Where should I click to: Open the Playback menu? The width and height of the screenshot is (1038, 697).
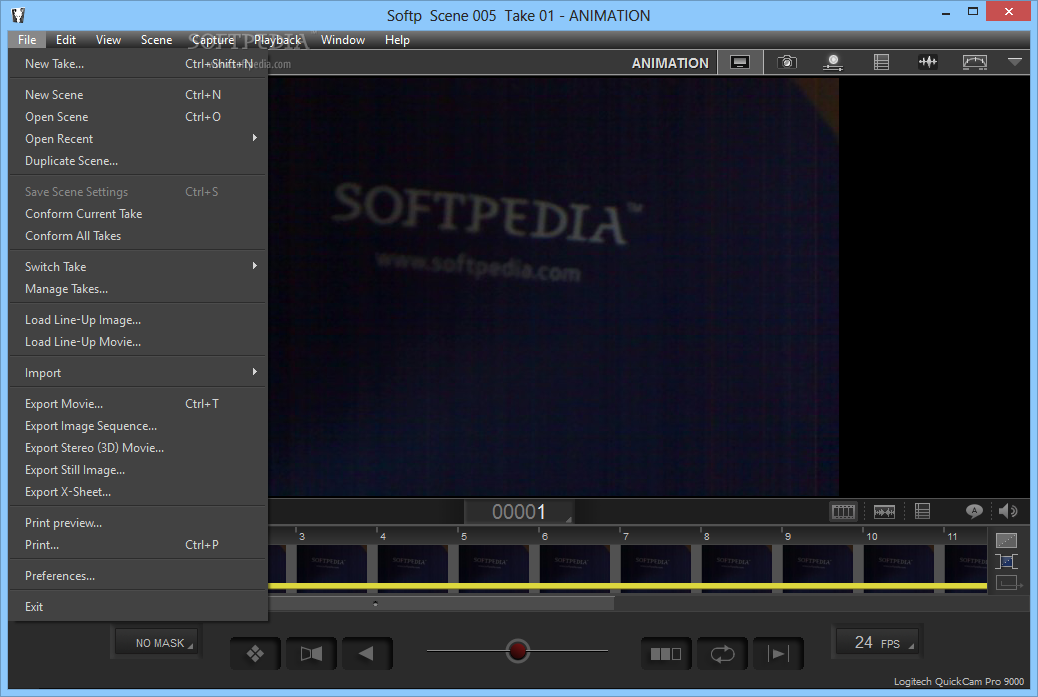click(x=277, y=40)
